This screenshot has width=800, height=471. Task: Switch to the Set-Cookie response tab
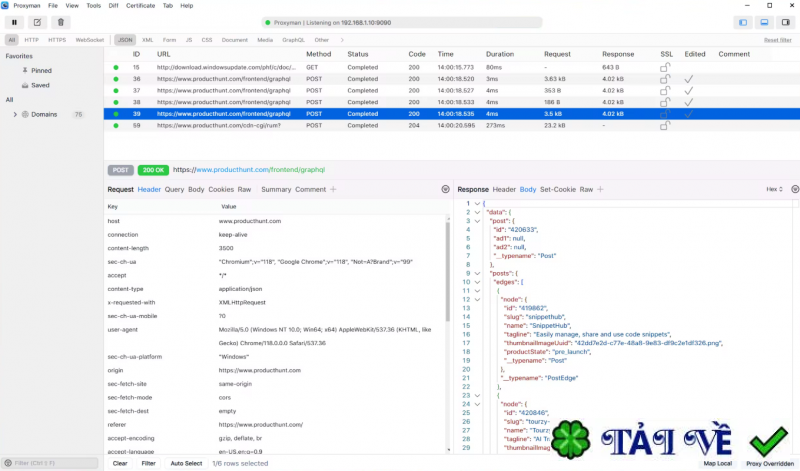coord(558,189)
